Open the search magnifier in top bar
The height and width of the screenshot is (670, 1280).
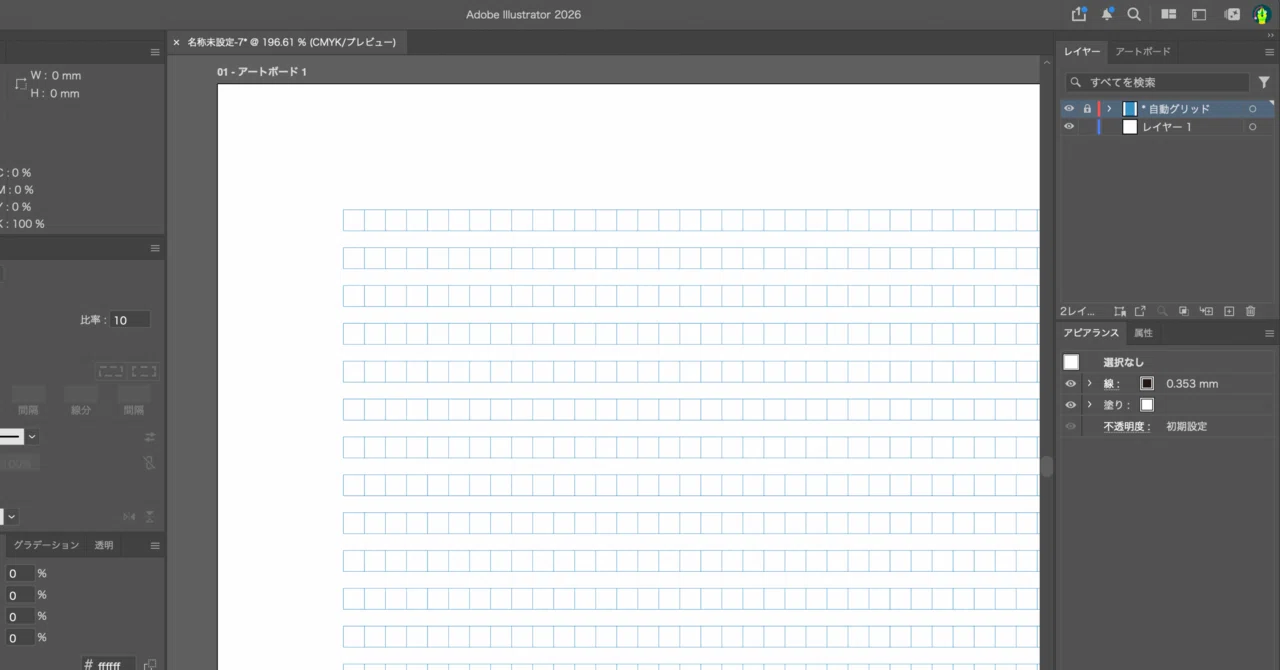[x=1134, y=14]
